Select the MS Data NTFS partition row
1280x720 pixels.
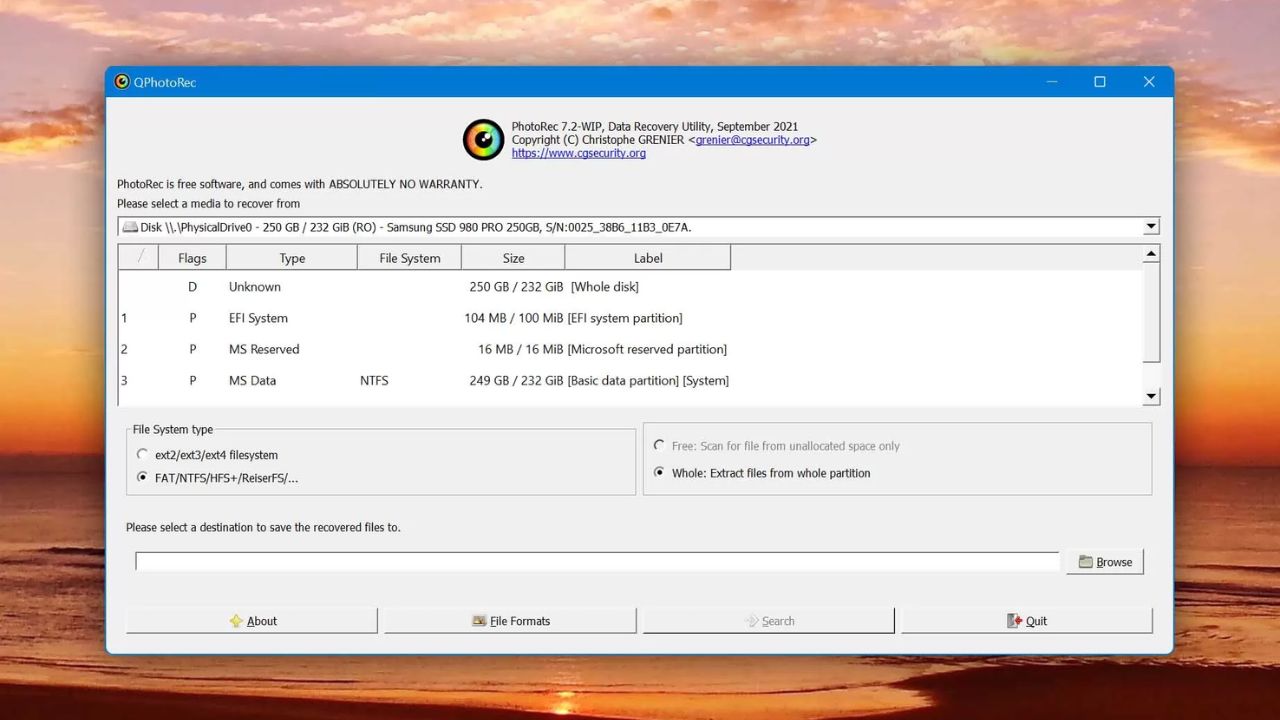click(x=630, y=380)
